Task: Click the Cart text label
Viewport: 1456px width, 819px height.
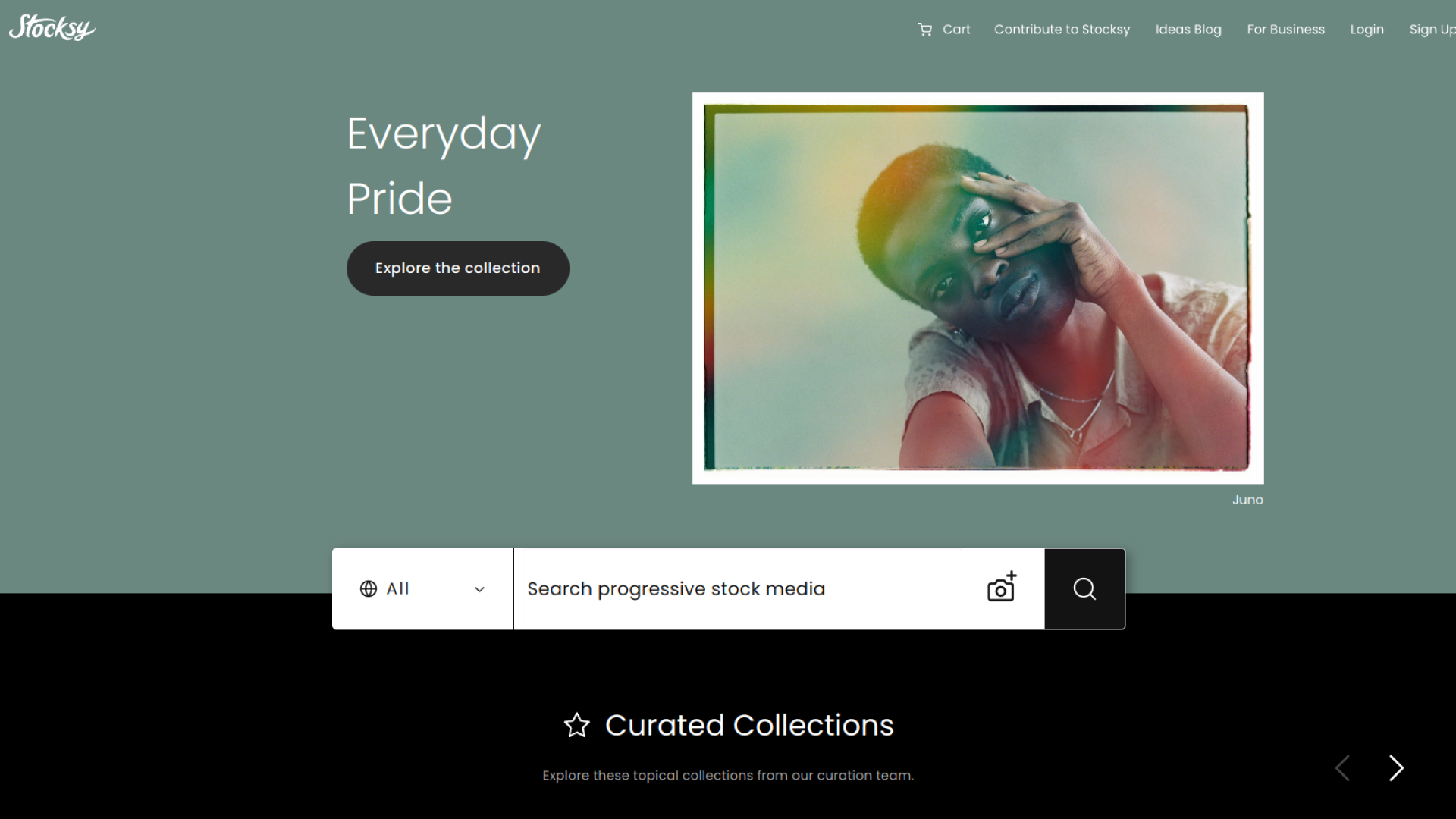Action: (x=956, y=30)
